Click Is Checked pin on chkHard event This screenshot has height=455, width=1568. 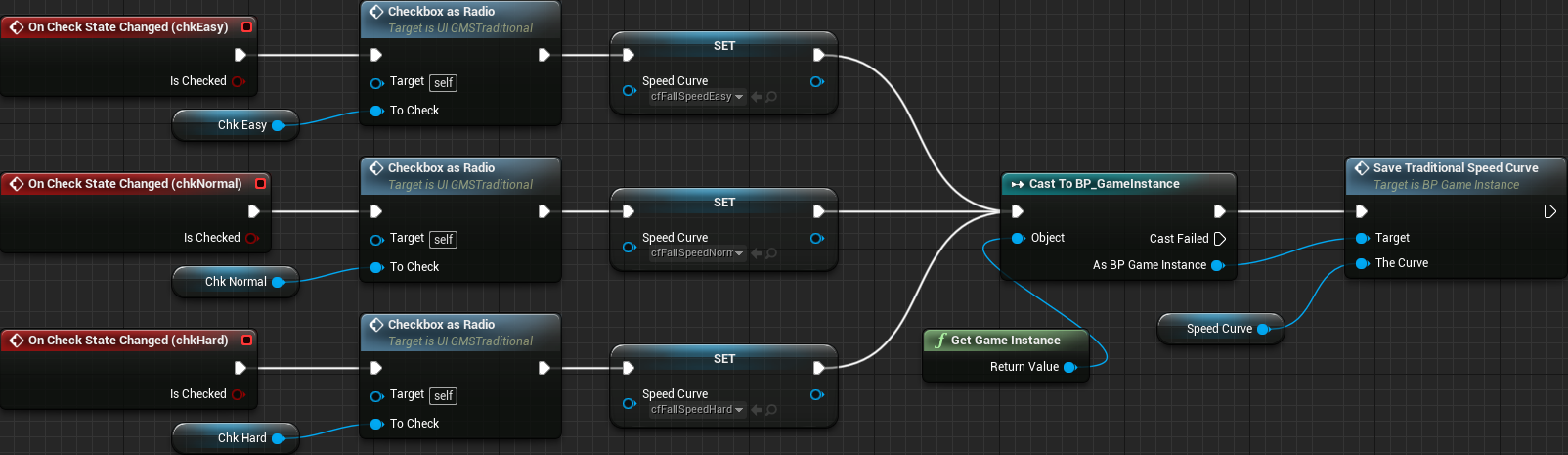point(238,394)
